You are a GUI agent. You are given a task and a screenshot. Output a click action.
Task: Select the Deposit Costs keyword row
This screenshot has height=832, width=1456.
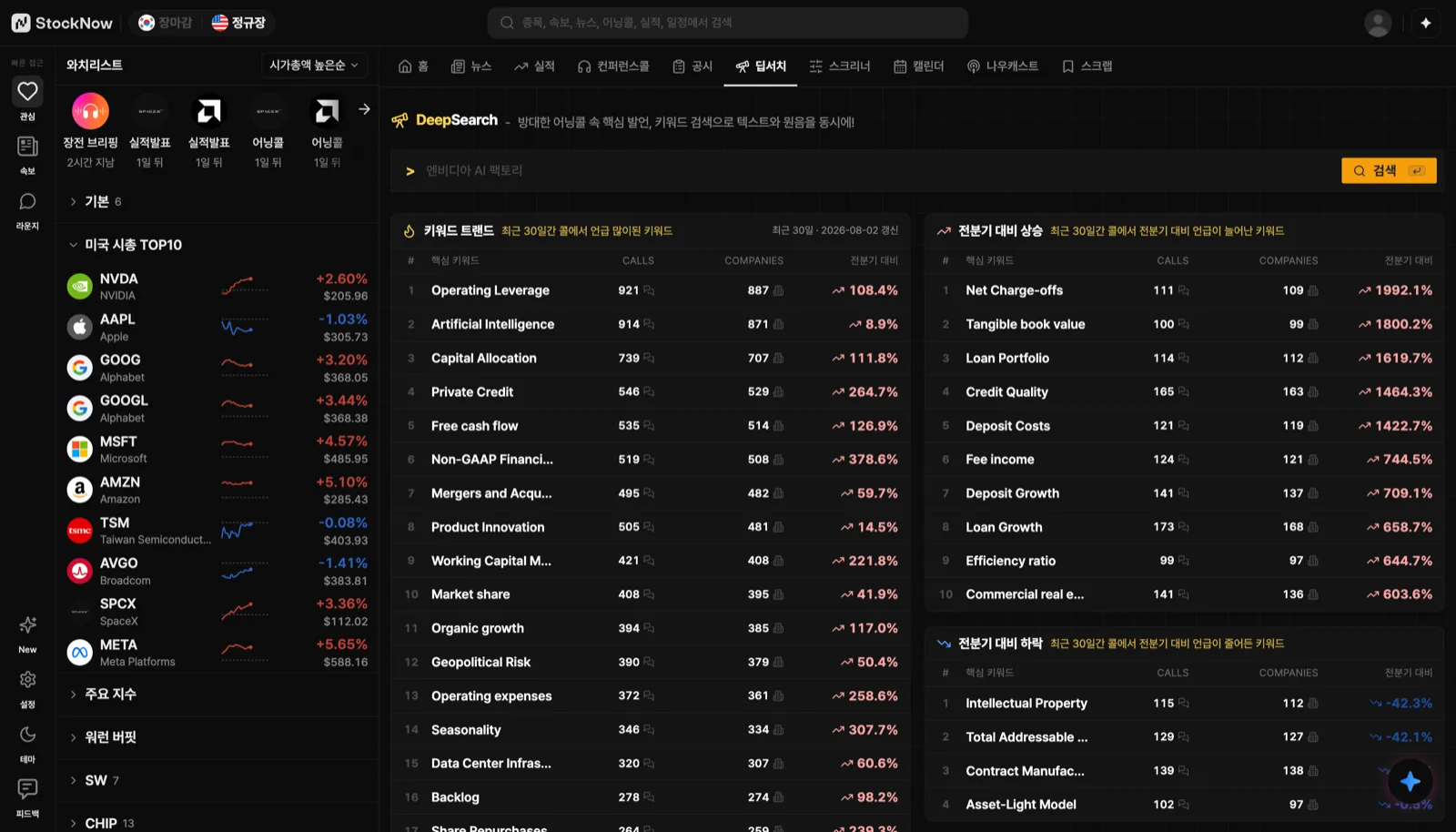click(x=1185, y=425)
